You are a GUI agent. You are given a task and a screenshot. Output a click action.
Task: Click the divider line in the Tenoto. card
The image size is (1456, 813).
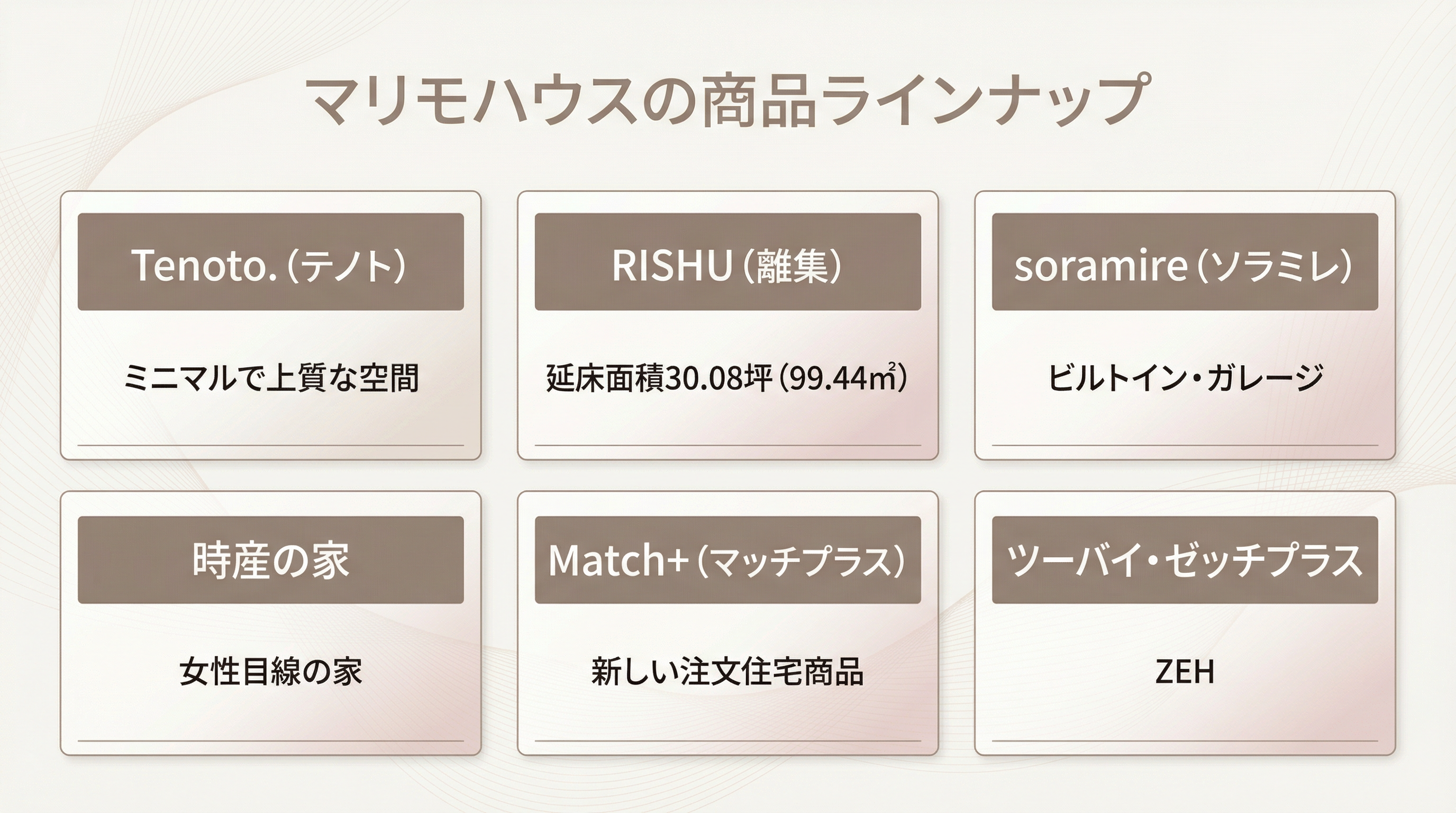click(270, 446)
